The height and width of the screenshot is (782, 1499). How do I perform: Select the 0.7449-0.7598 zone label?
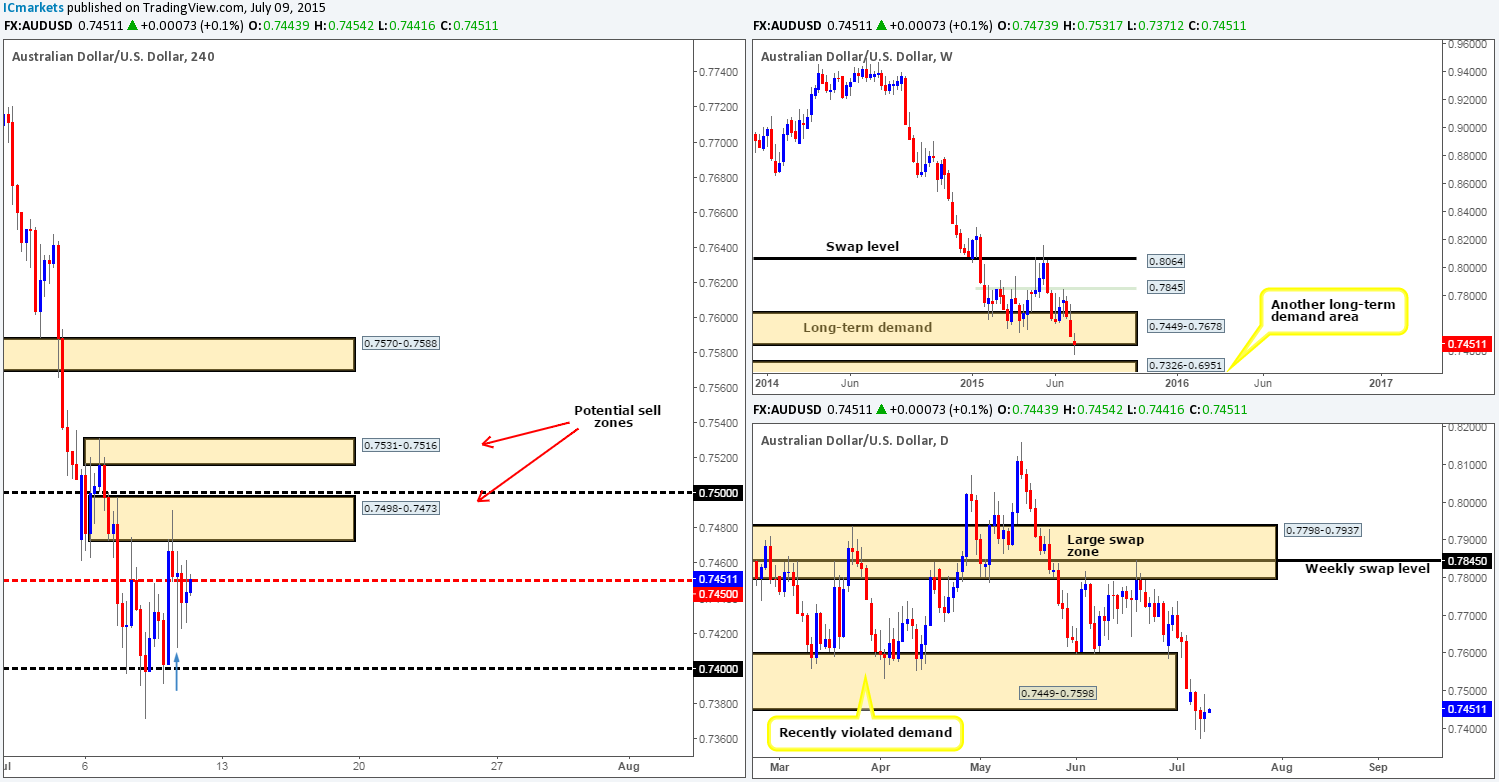coord(1057,693)
